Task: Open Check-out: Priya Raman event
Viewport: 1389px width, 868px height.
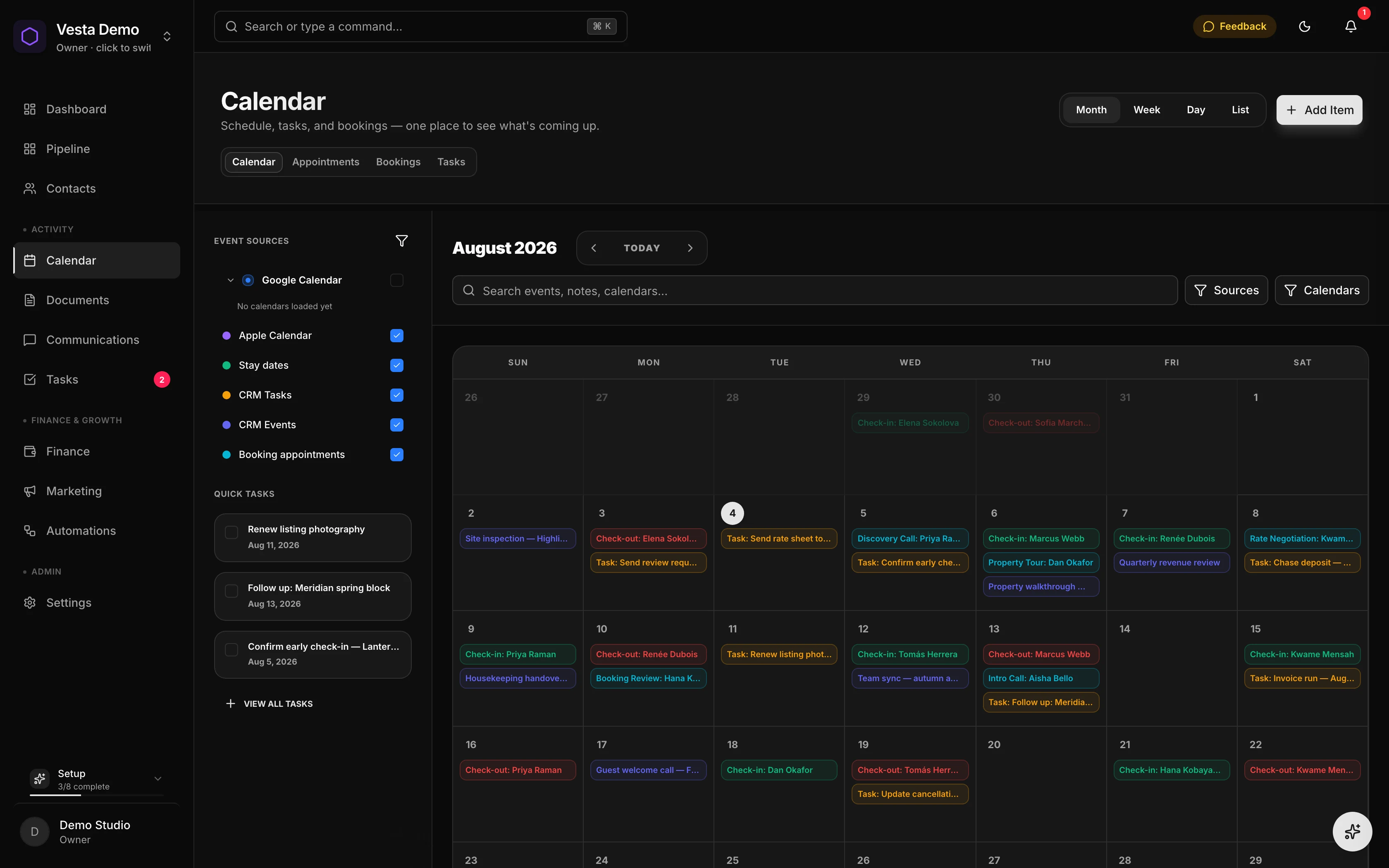Action: (518, 770)
